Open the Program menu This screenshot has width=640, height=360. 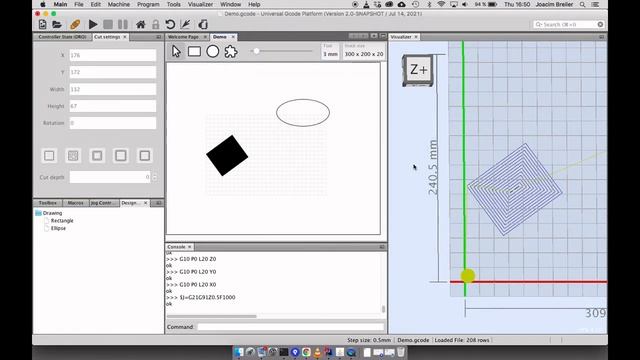tap(148, 4)
